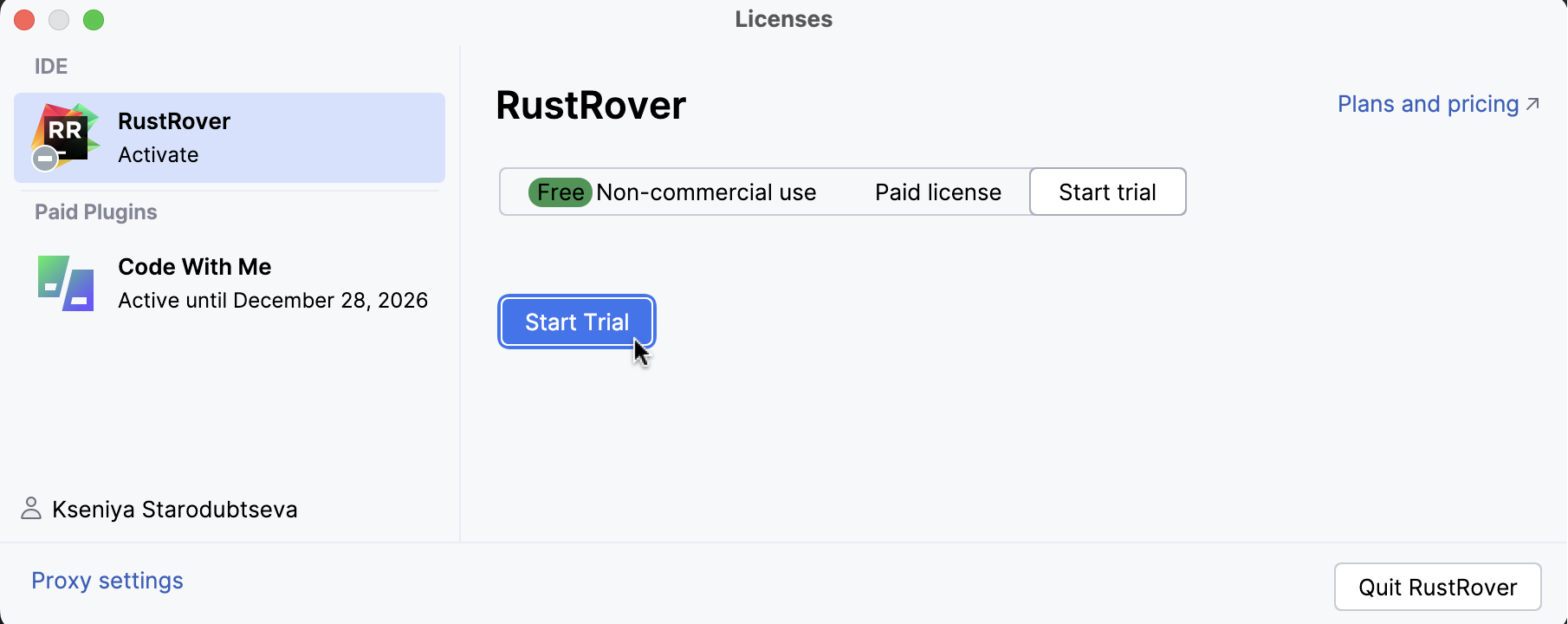Click the Kseniya Starodubtseva account name
1568x624 pixels.
point(175,510)
